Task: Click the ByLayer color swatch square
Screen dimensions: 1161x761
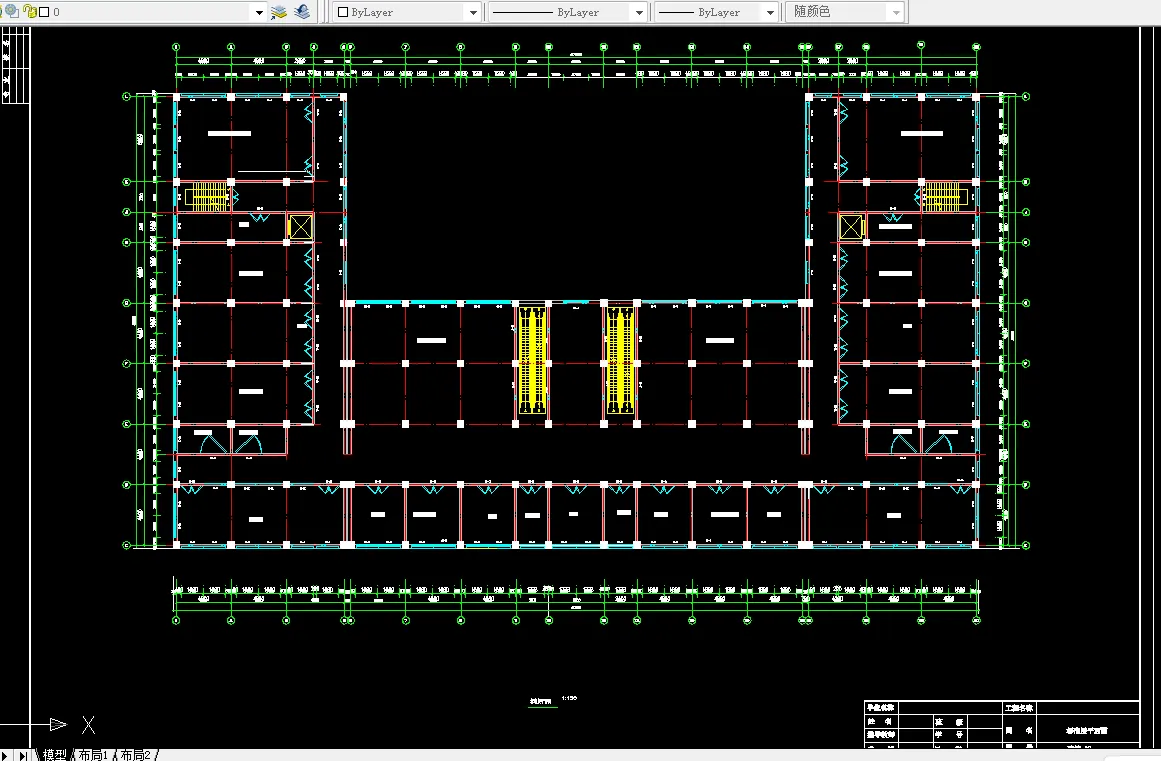Action: pos(343,12)
